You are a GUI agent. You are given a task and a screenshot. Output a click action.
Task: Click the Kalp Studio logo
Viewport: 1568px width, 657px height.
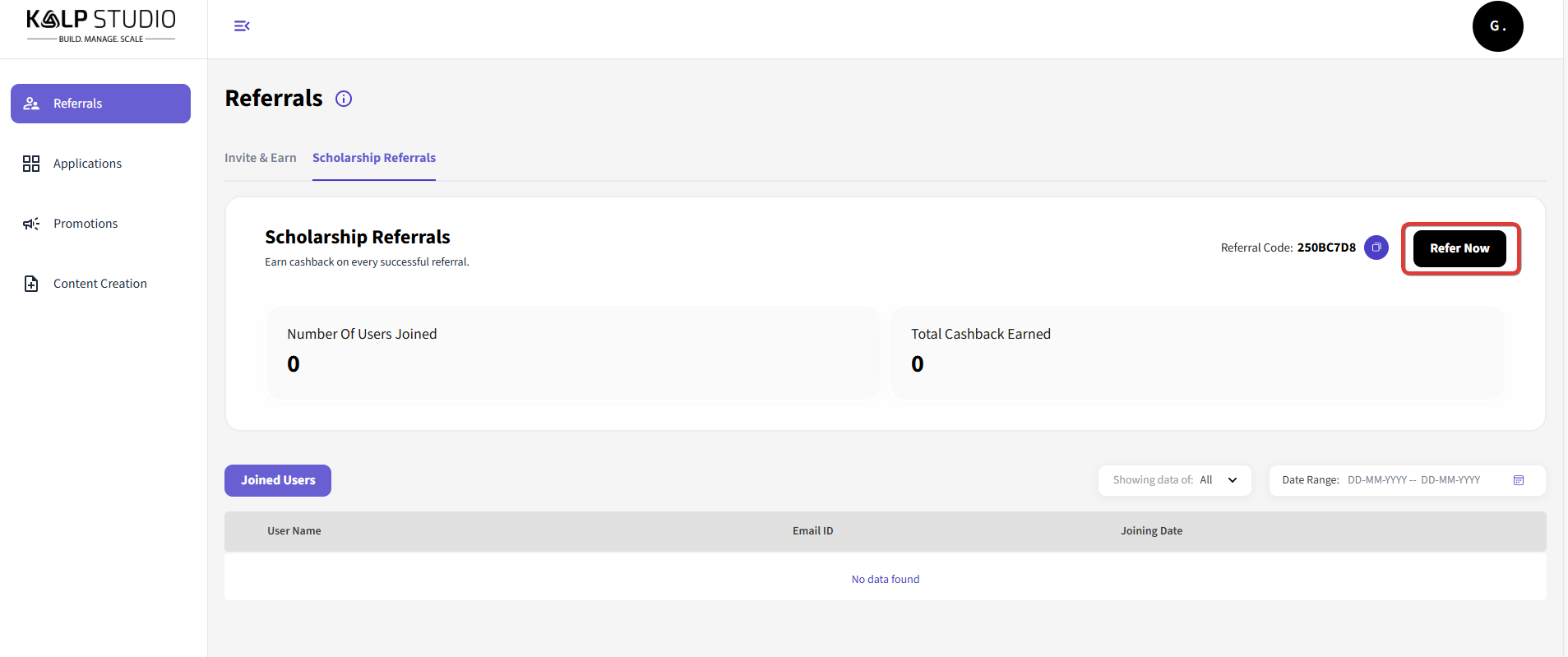pyautogui.click(x=101, y=25)
